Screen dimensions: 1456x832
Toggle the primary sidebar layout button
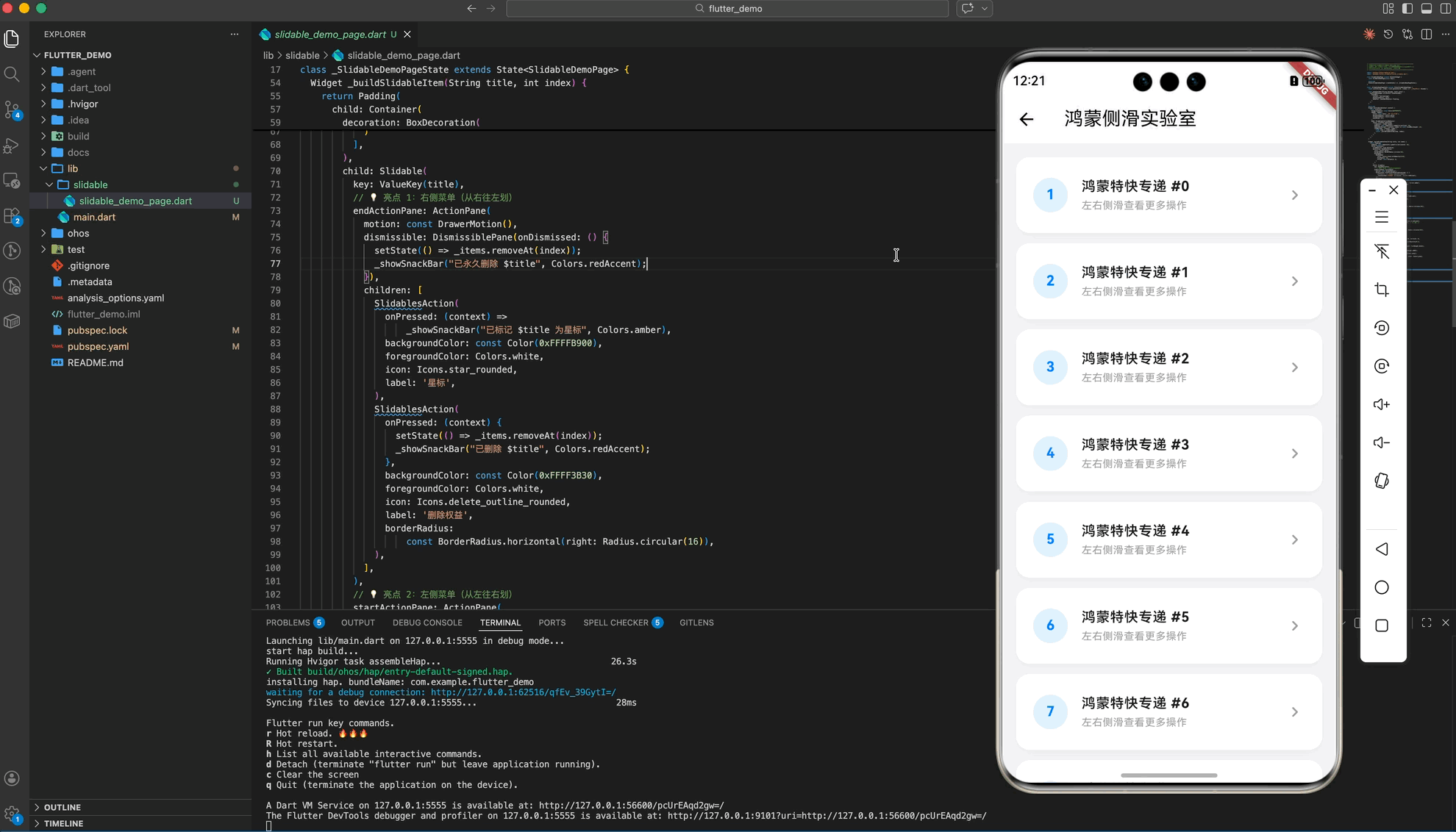click(1407, 9)
